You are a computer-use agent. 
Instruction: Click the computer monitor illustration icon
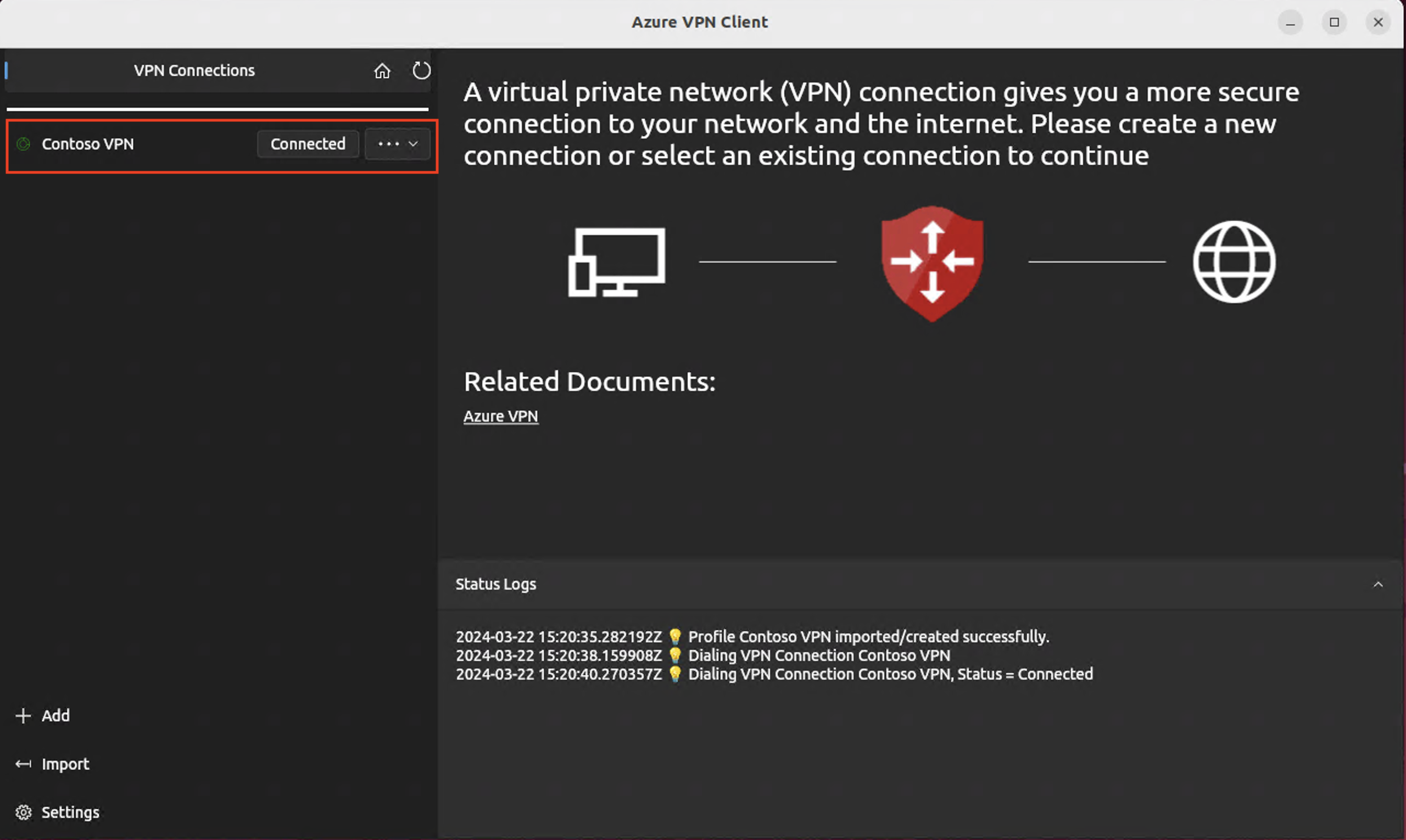[x=617, y=262]
